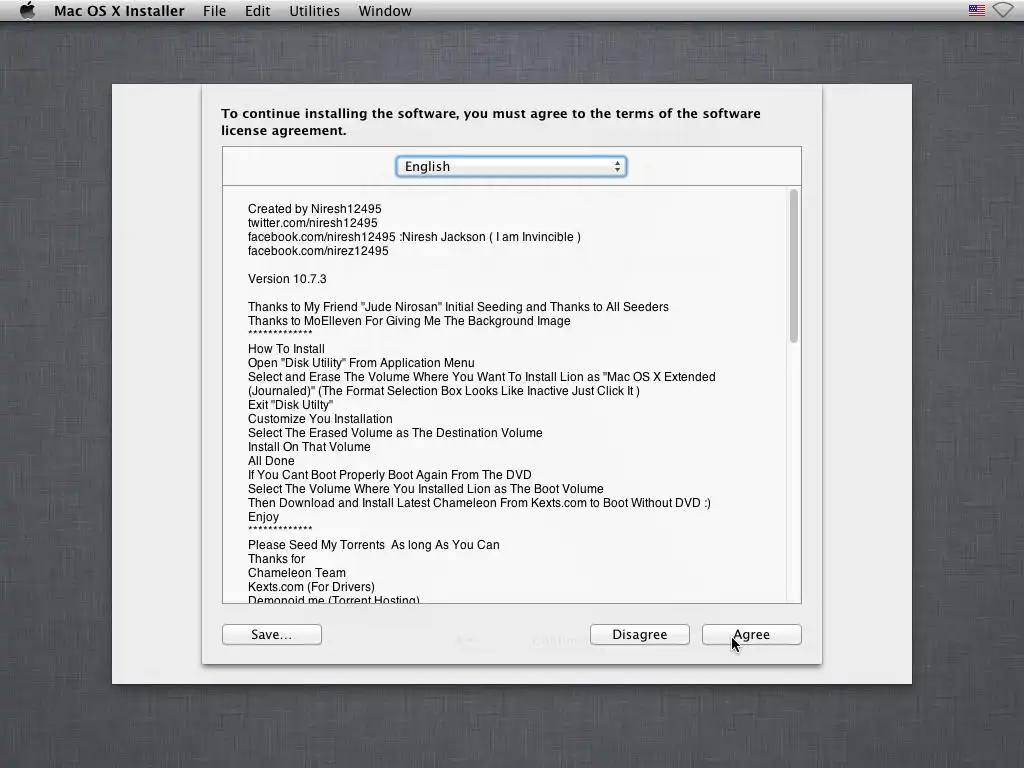This screenshot has width=1024, height=768.
Task: Open the English language dropdown
Action: 511,167
